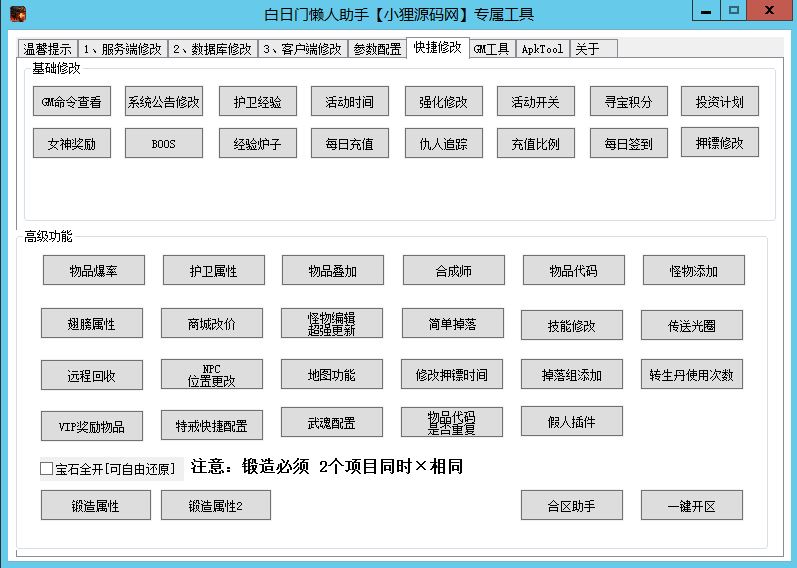This screenshot has width=797, height=568.
Task: Switch to the ApkTool tab
Action: [542, 49]
